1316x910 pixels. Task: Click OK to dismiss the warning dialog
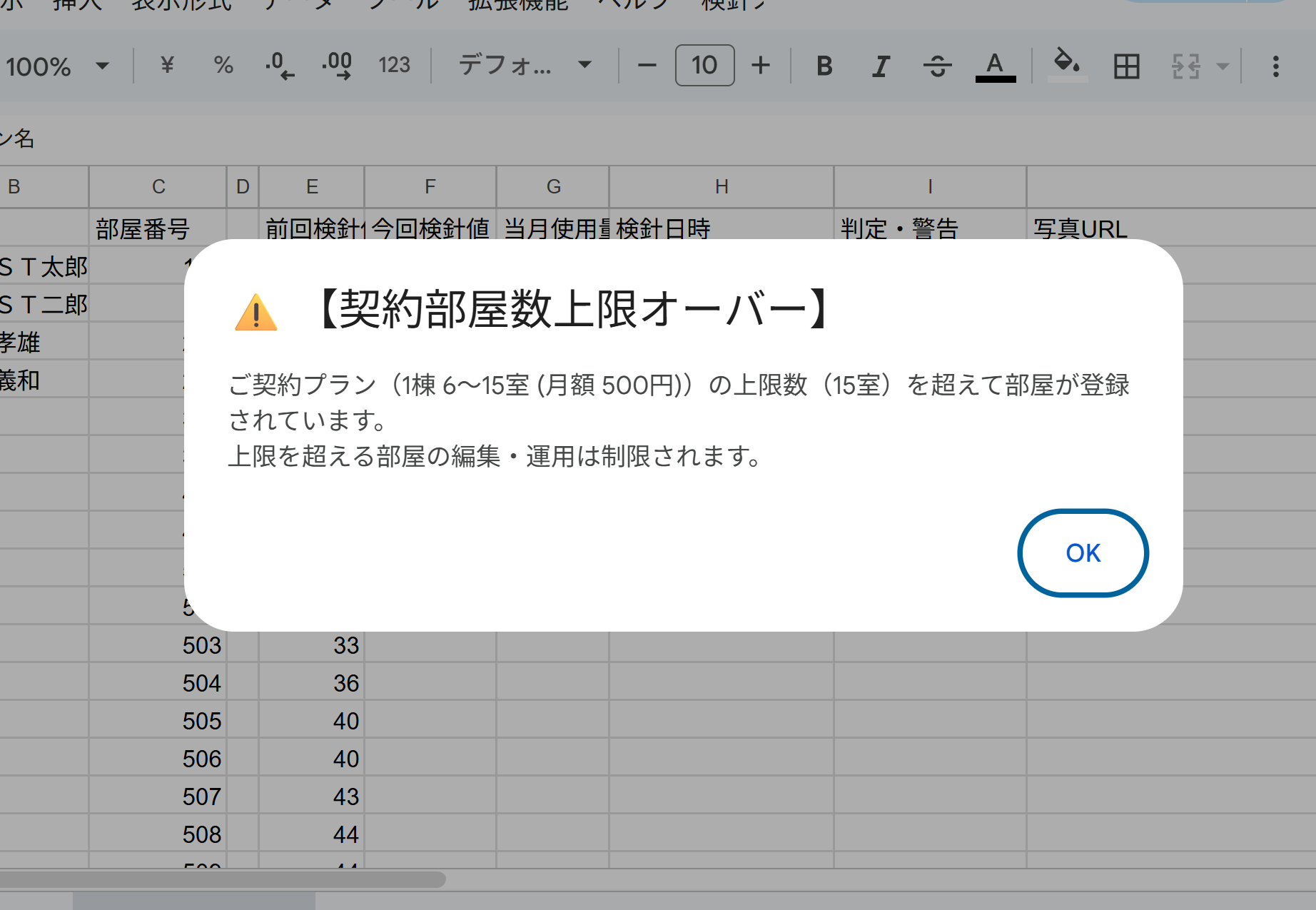coord(1083,552)
